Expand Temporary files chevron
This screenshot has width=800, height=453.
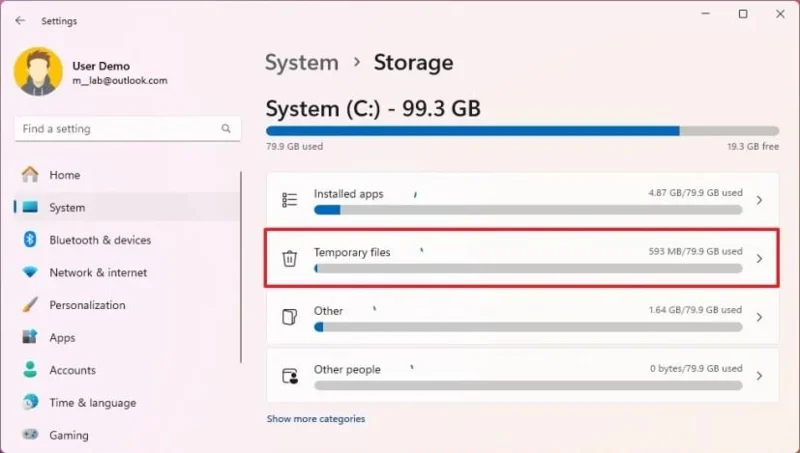[759, 259]
